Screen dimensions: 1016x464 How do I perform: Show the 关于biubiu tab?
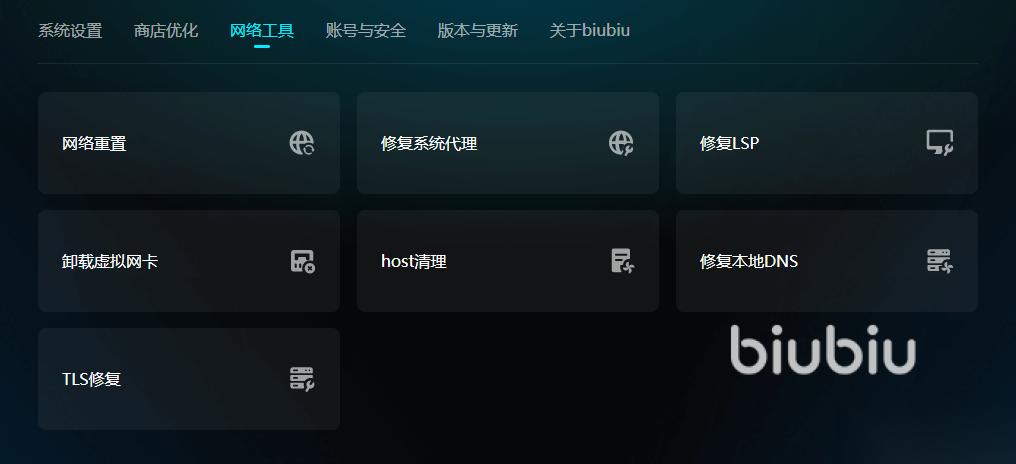coord(590,30)
